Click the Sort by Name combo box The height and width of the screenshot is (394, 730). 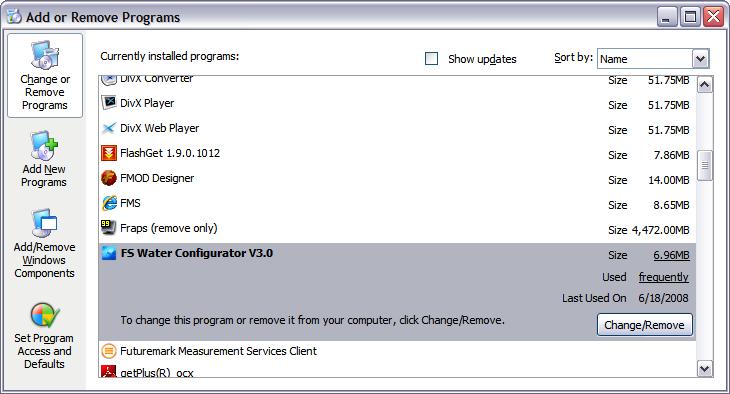(653, 59)
